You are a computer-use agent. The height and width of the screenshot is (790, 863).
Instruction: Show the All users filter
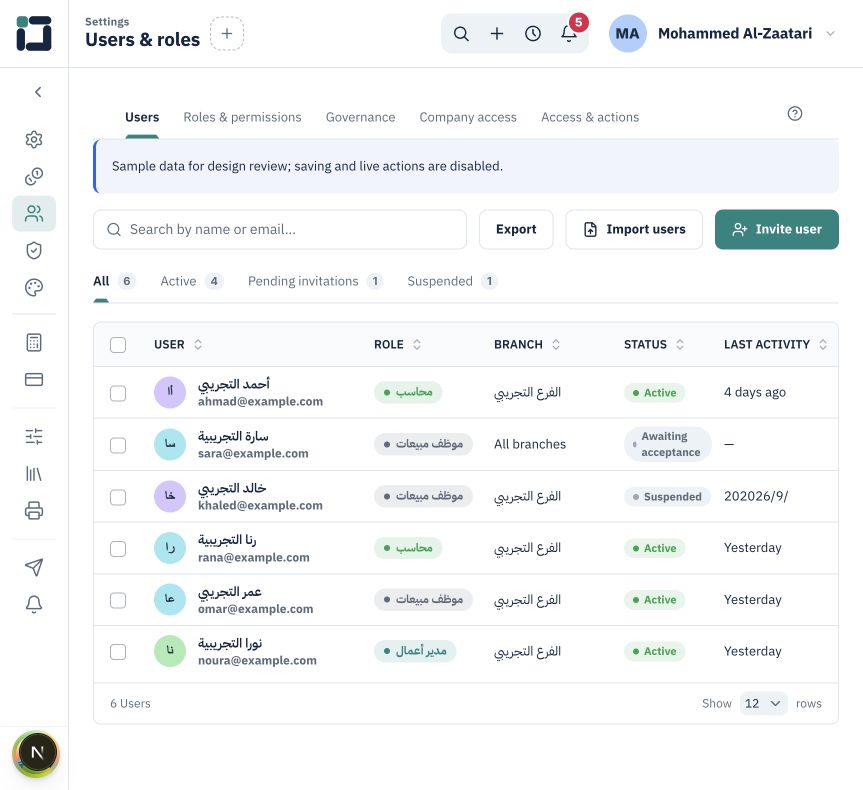point(114,281)
